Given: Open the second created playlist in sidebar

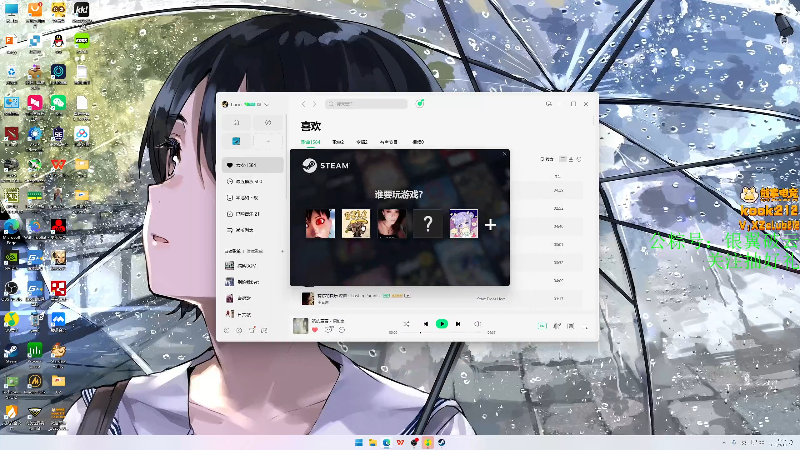Looking at the screenshot, I should (253, 282).
